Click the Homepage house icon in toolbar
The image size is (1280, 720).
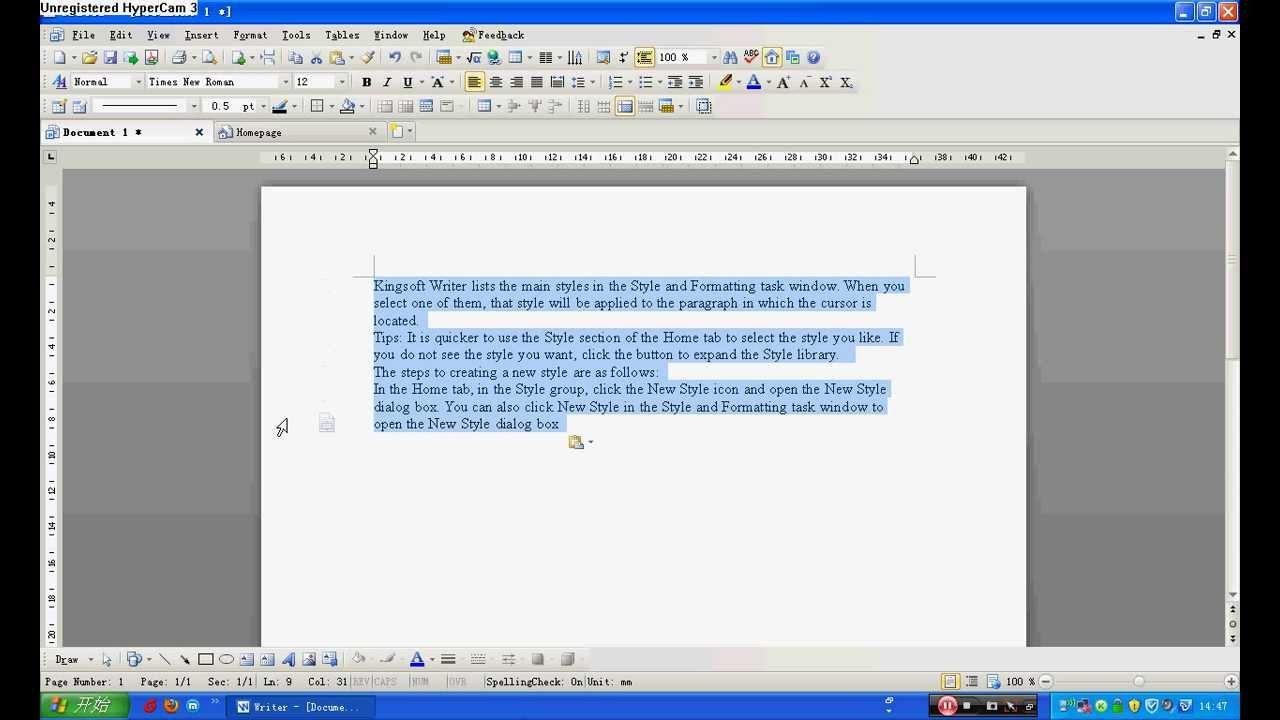pyautogui.click(x=772, y=58)
